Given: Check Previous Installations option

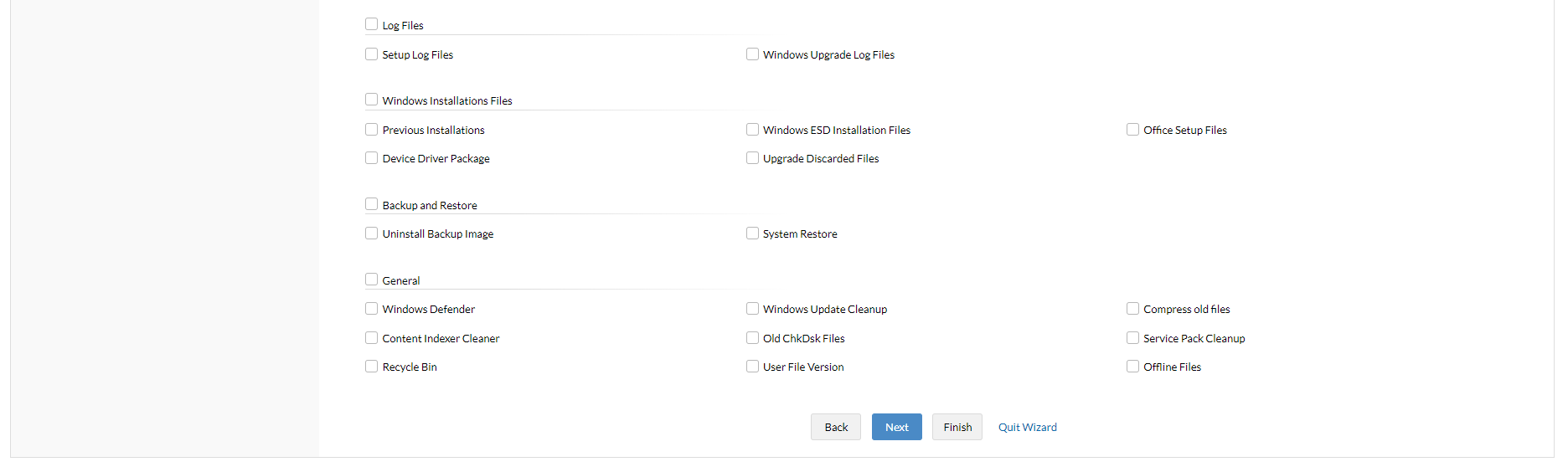Looking at the screenshot, I should (371, 130).
